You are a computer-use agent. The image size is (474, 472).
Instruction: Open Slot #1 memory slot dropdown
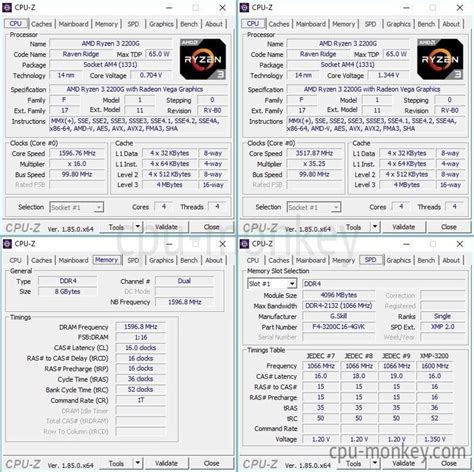[292, 284]
